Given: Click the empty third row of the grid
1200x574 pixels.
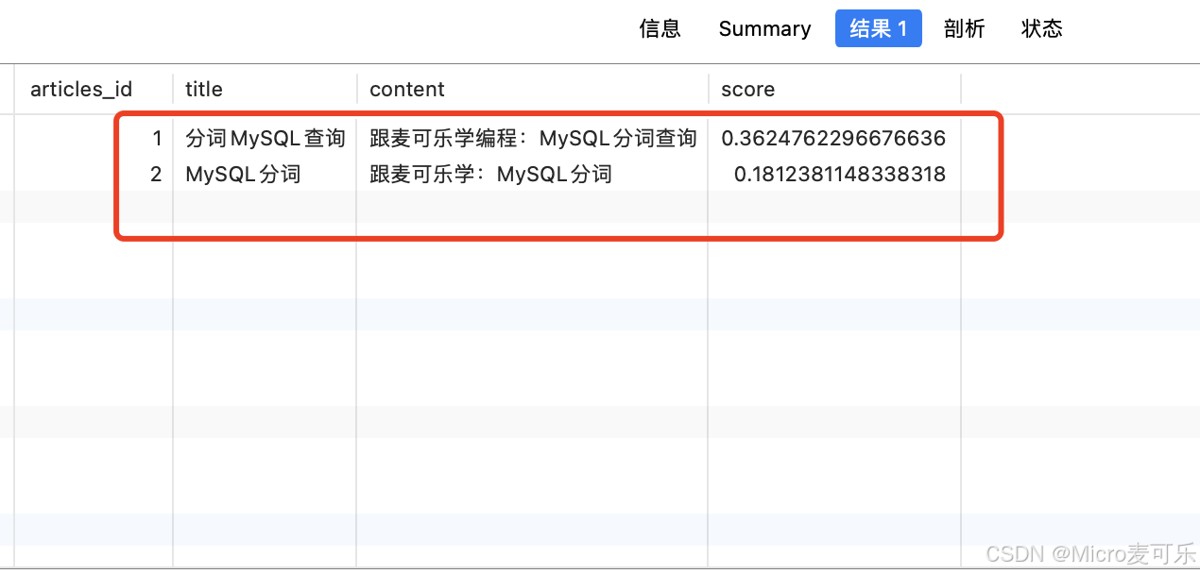Looking at the screenshot, I should [500, 208].
